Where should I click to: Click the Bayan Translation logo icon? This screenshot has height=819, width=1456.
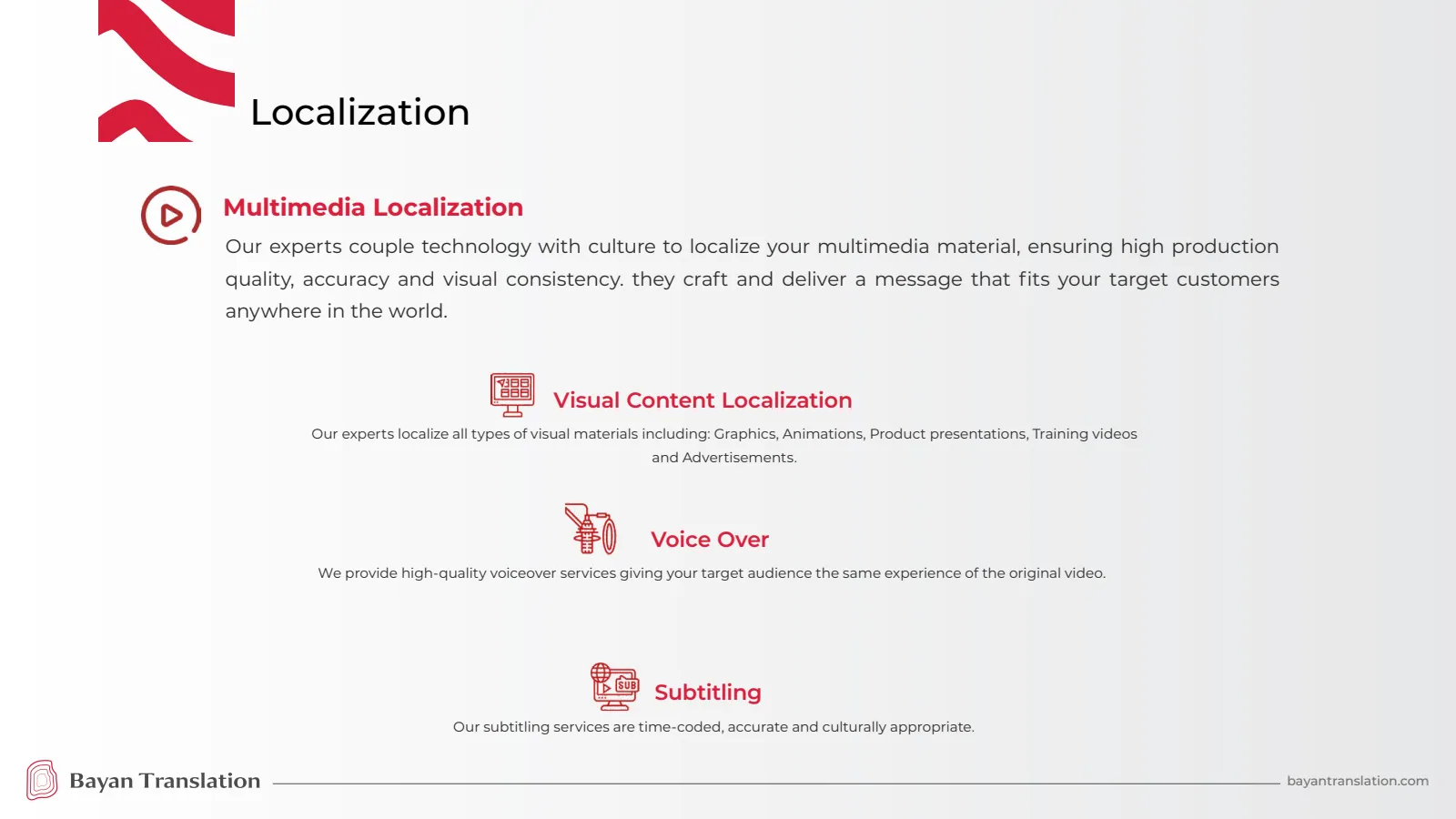(42, 780)
